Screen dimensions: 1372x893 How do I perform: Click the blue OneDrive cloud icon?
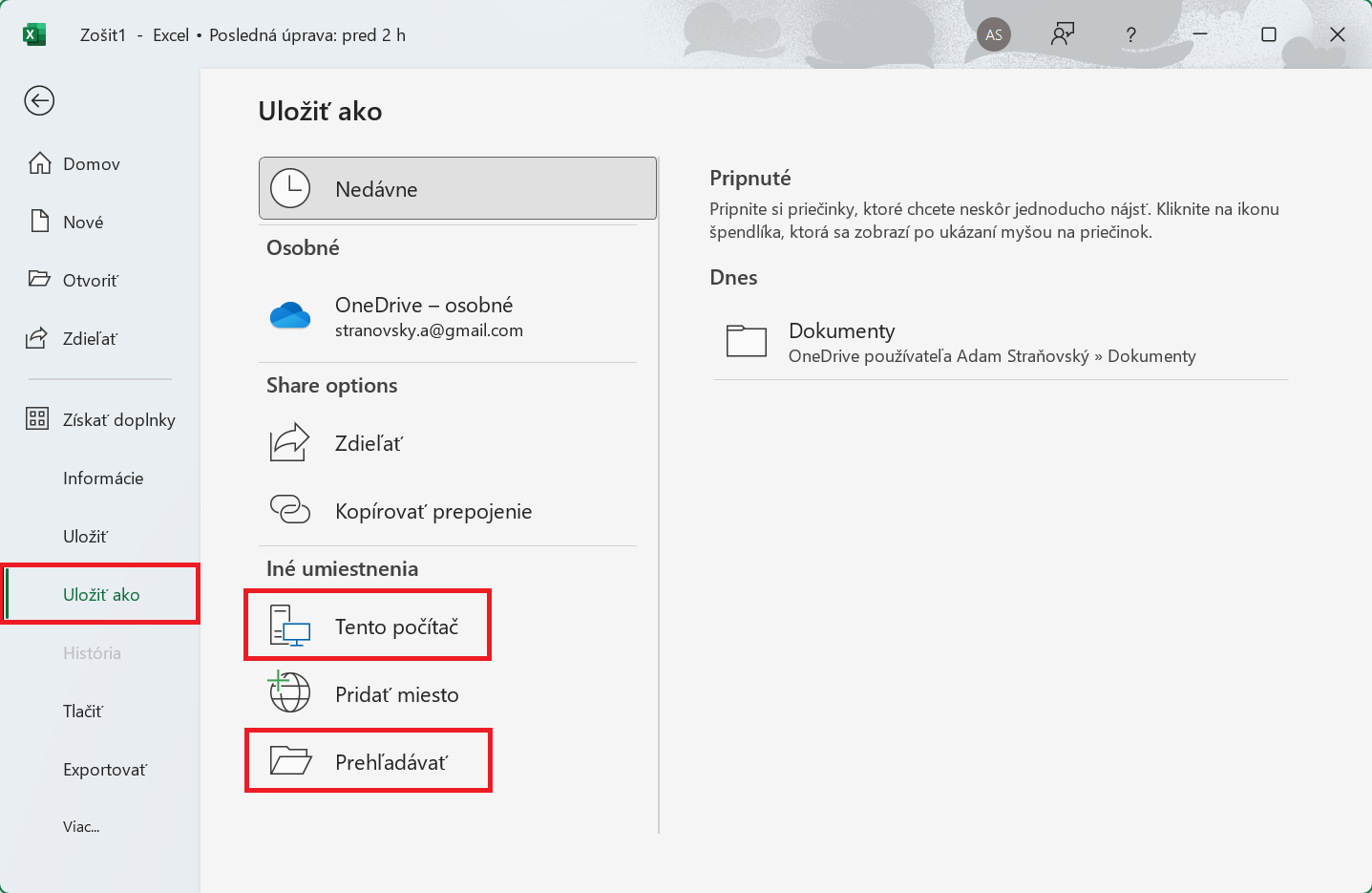point(290,315)
